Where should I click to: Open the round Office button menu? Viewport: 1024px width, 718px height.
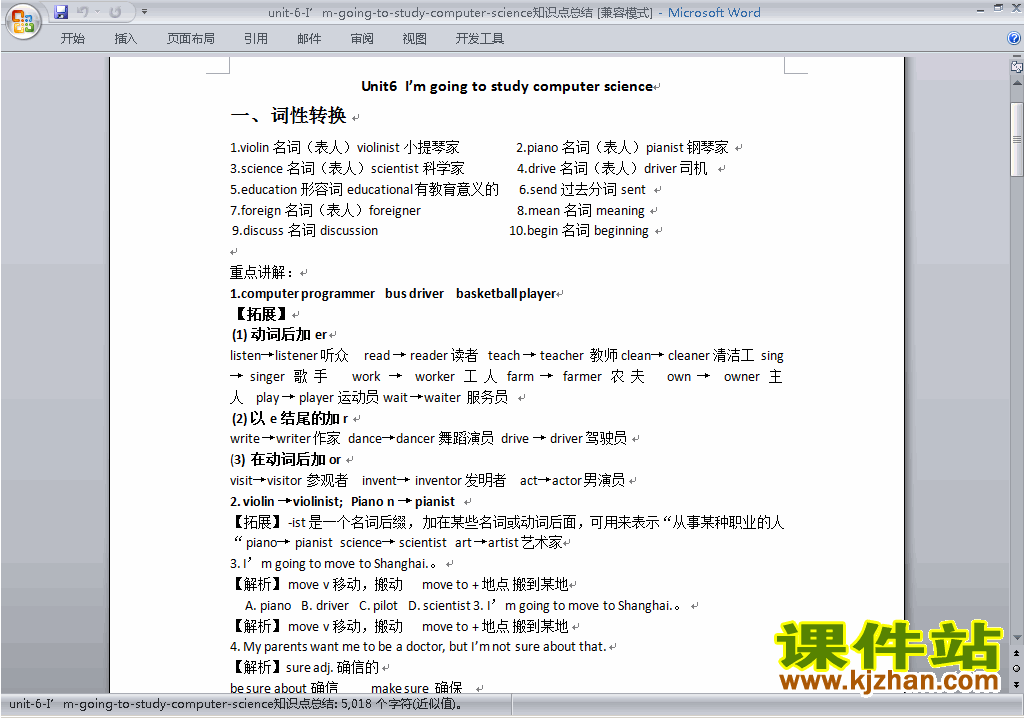tap(23, 22)
